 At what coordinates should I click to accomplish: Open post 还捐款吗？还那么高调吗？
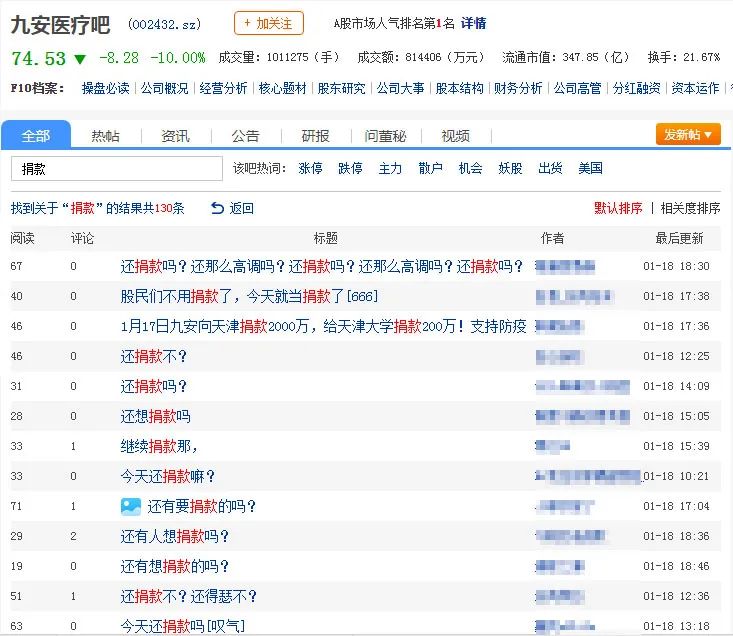322,266
